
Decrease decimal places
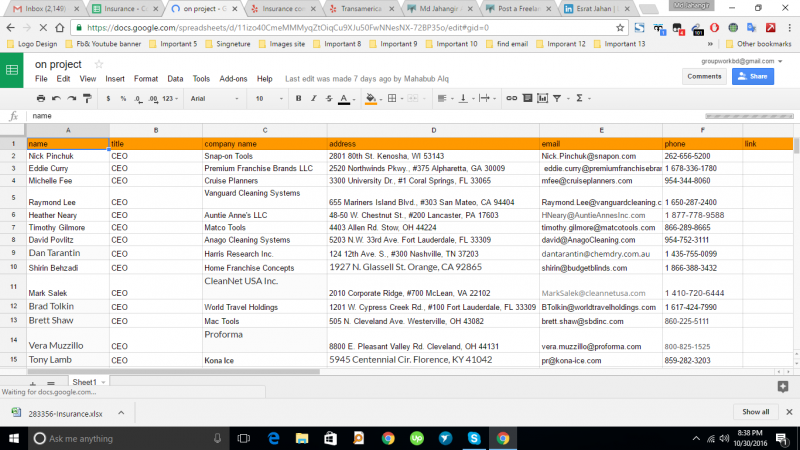pos(138,99)
